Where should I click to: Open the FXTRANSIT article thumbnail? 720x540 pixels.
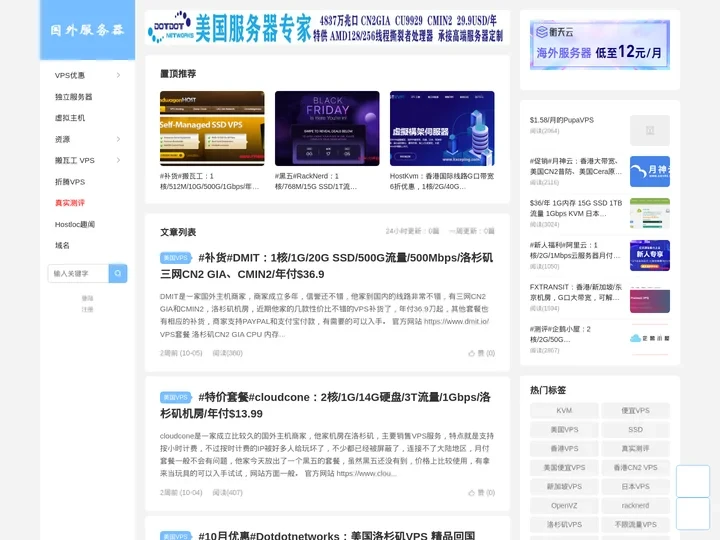[x=649, y=298]
